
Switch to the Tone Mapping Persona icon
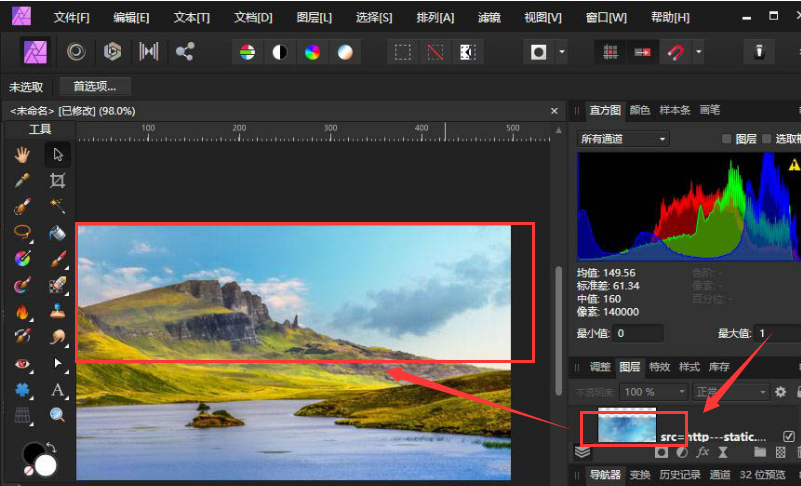pos(148,52)
